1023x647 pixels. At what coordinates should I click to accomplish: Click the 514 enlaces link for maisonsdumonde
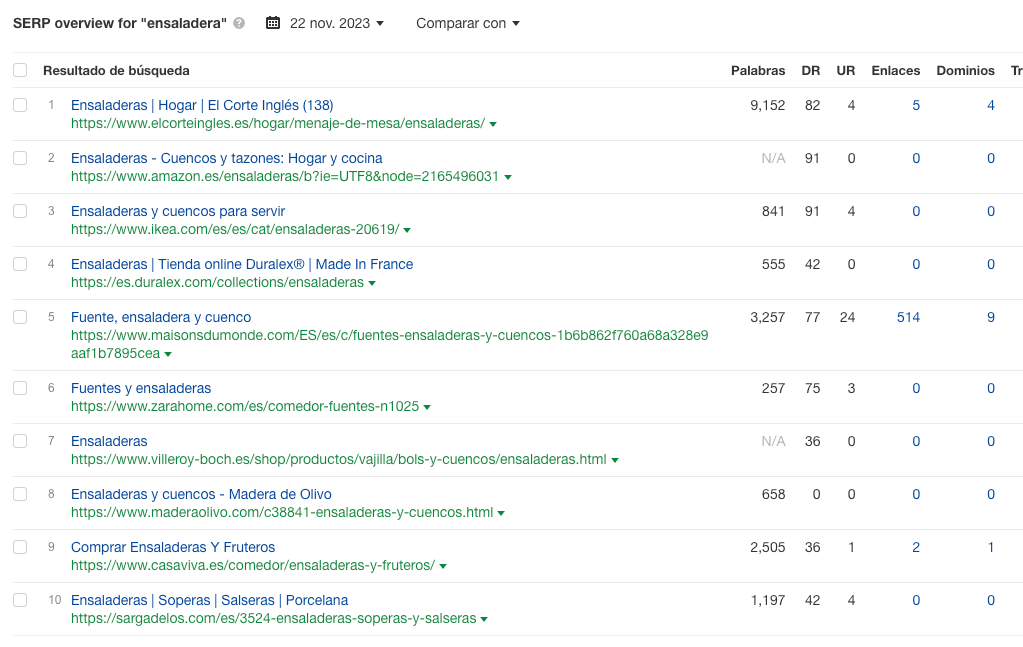(x=907, y=317)
